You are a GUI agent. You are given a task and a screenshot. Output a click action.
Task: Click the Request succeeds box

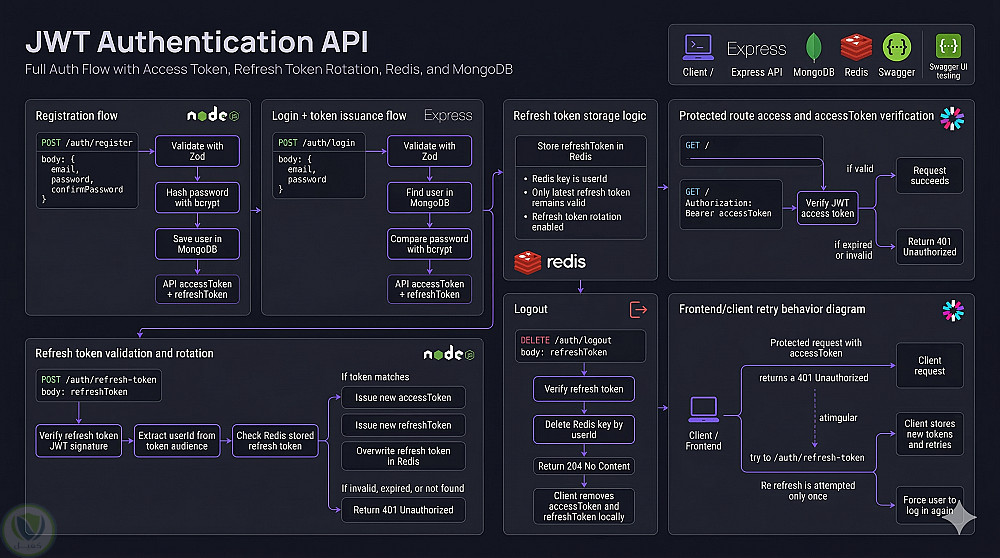[x=929, y=176]
